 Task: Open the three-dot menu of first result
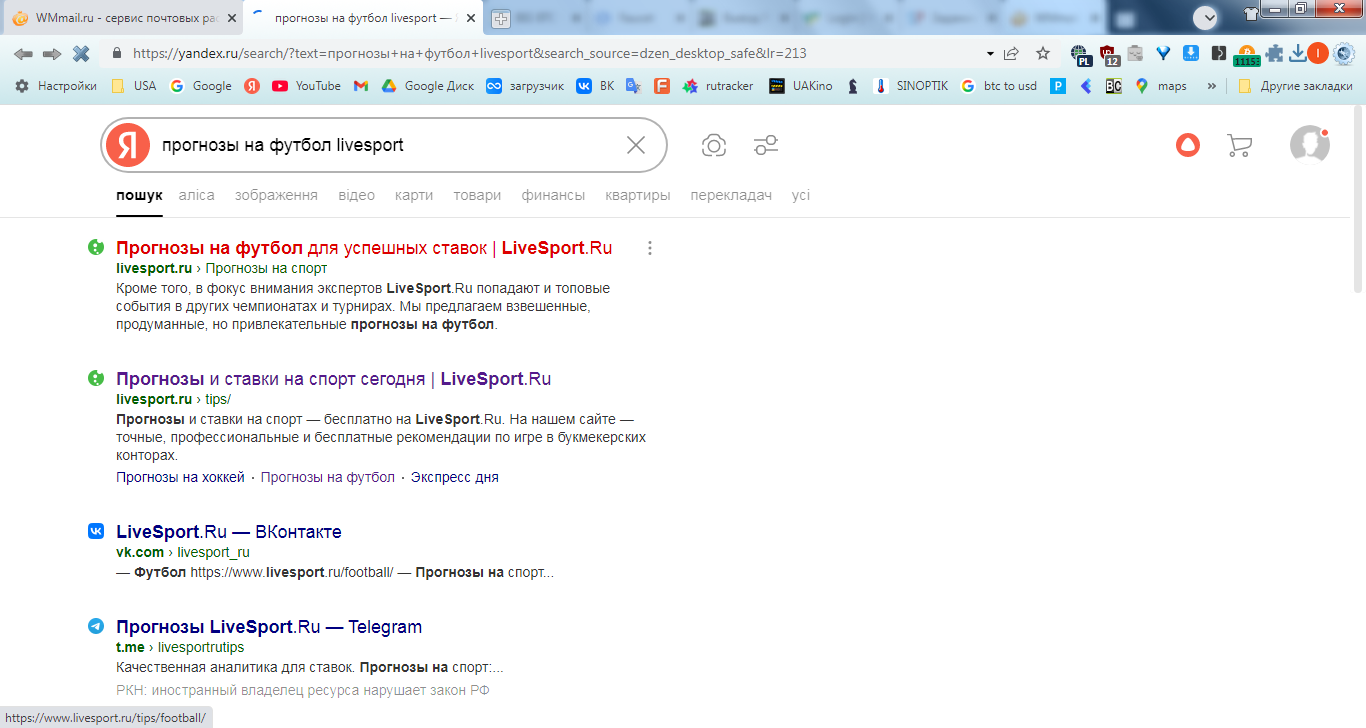(x=650, y=248)
